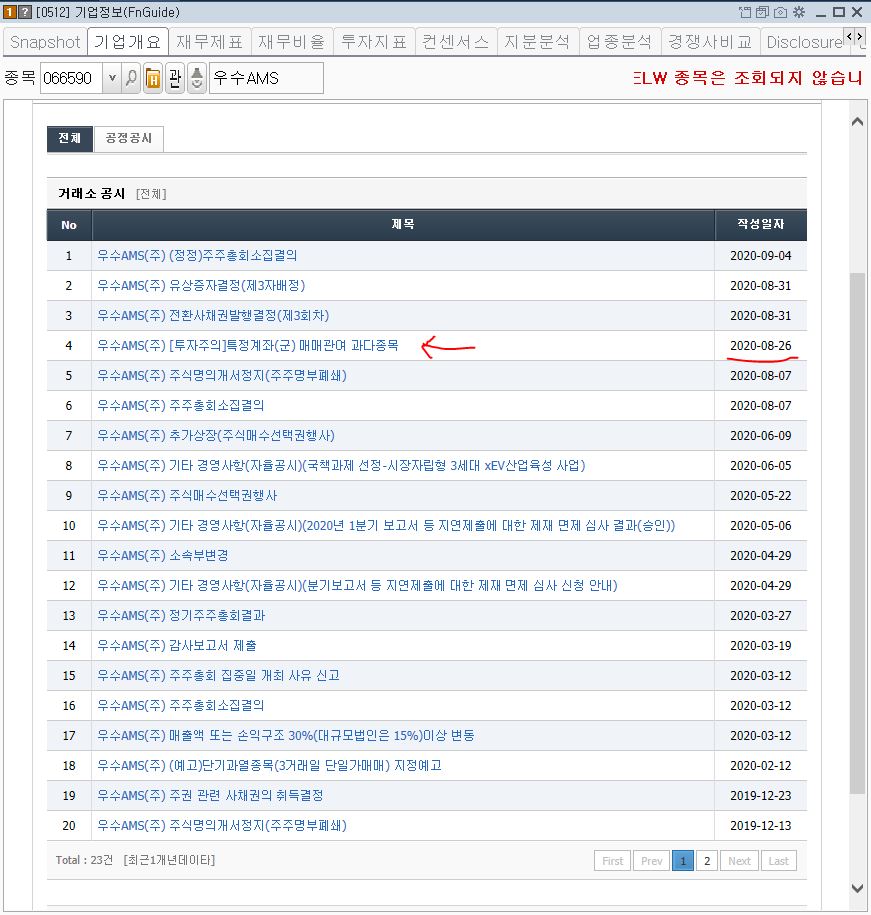Click the Next pagination button

(739, 861)
